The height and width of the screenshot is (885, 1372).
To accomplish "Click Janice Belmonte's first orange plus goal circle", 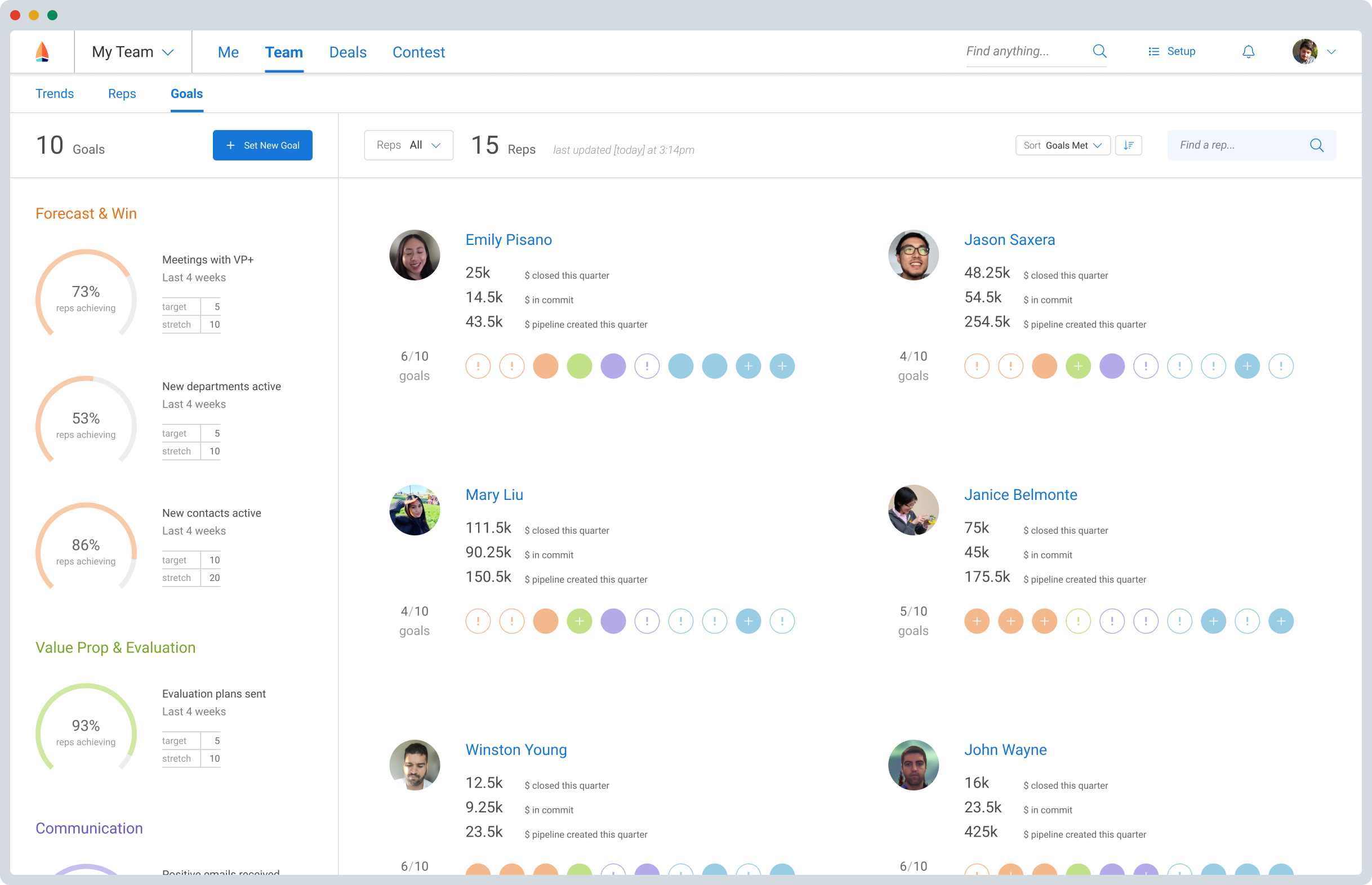I will [976, 621].
